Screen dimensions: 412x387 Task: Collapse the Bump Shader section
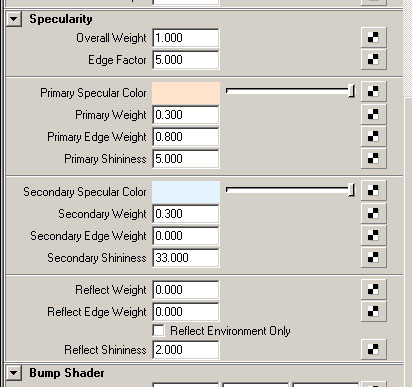[x=14, y=373]
